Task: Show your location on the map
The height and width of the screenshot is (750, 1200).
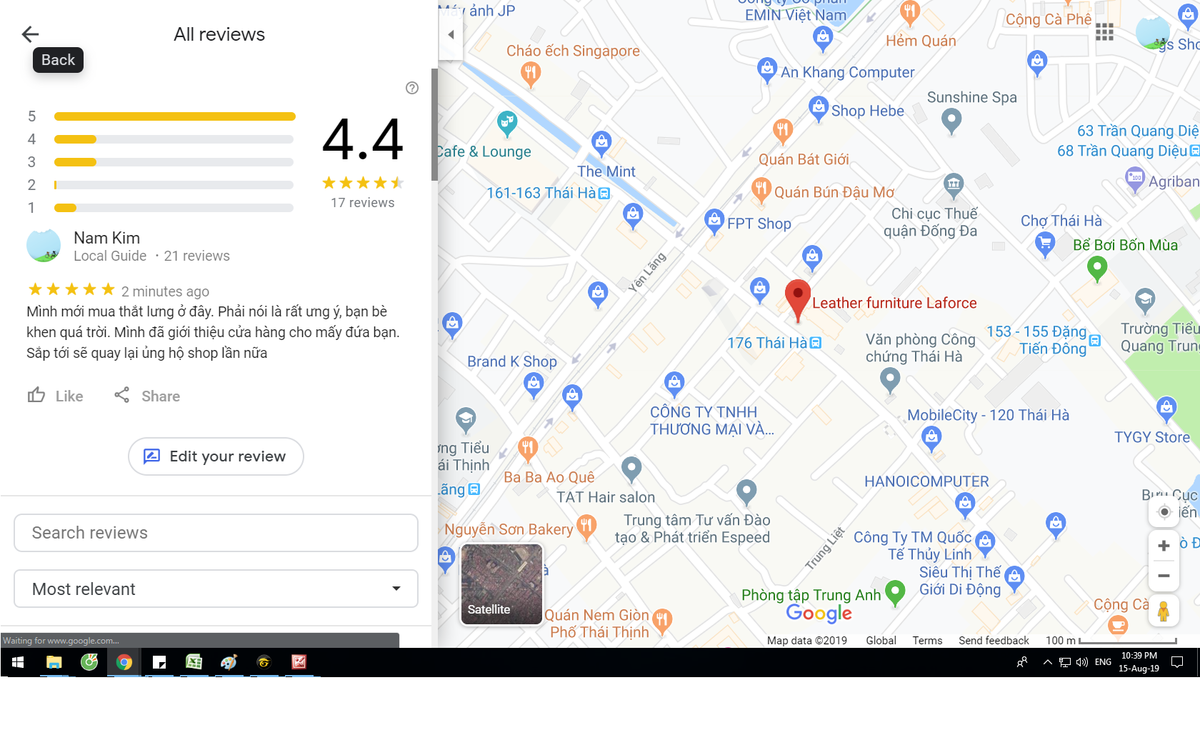Action: (1164, 512)
